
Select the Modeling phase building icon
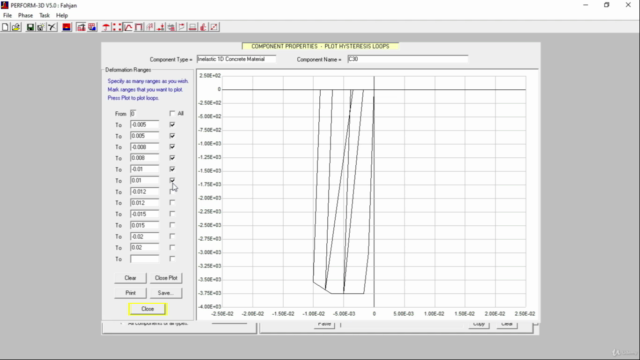[x=81, y=27]
